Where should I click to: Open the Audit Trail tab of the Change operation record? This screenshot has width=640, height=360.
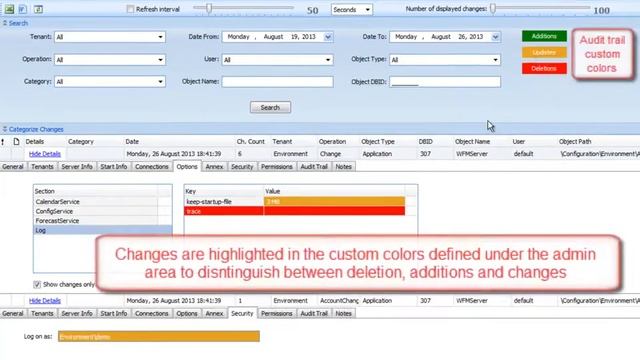click(x=314, y=167)
